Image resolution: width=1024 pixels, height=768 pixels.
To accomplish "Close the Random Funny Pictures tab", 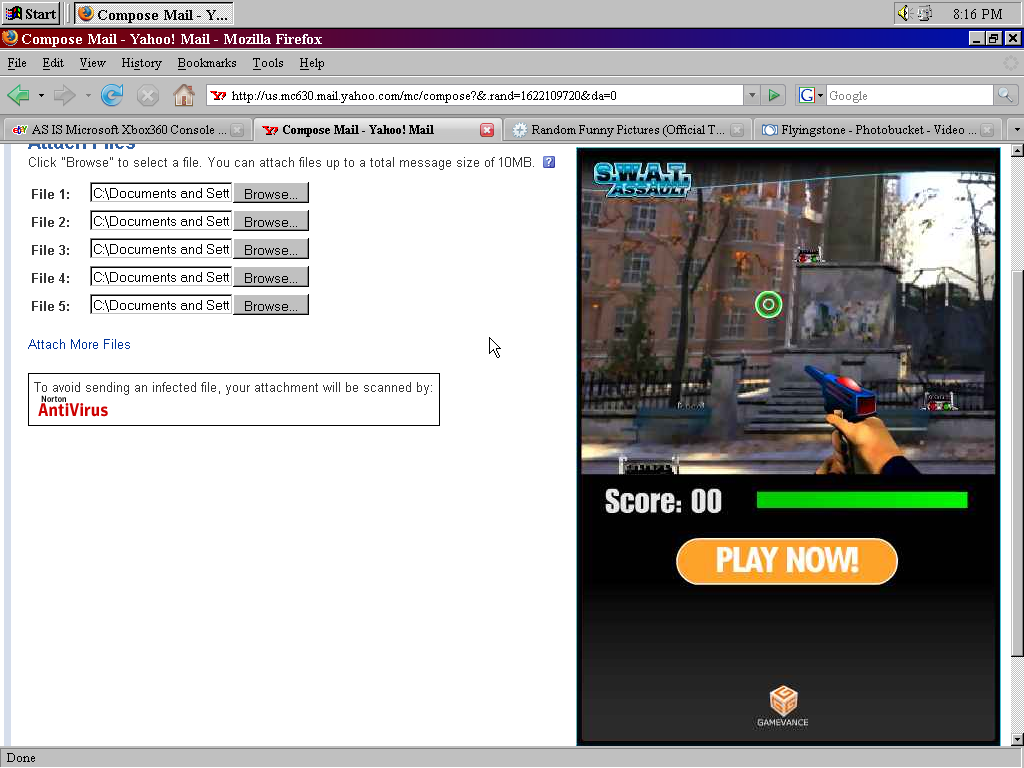I will 737,130.
